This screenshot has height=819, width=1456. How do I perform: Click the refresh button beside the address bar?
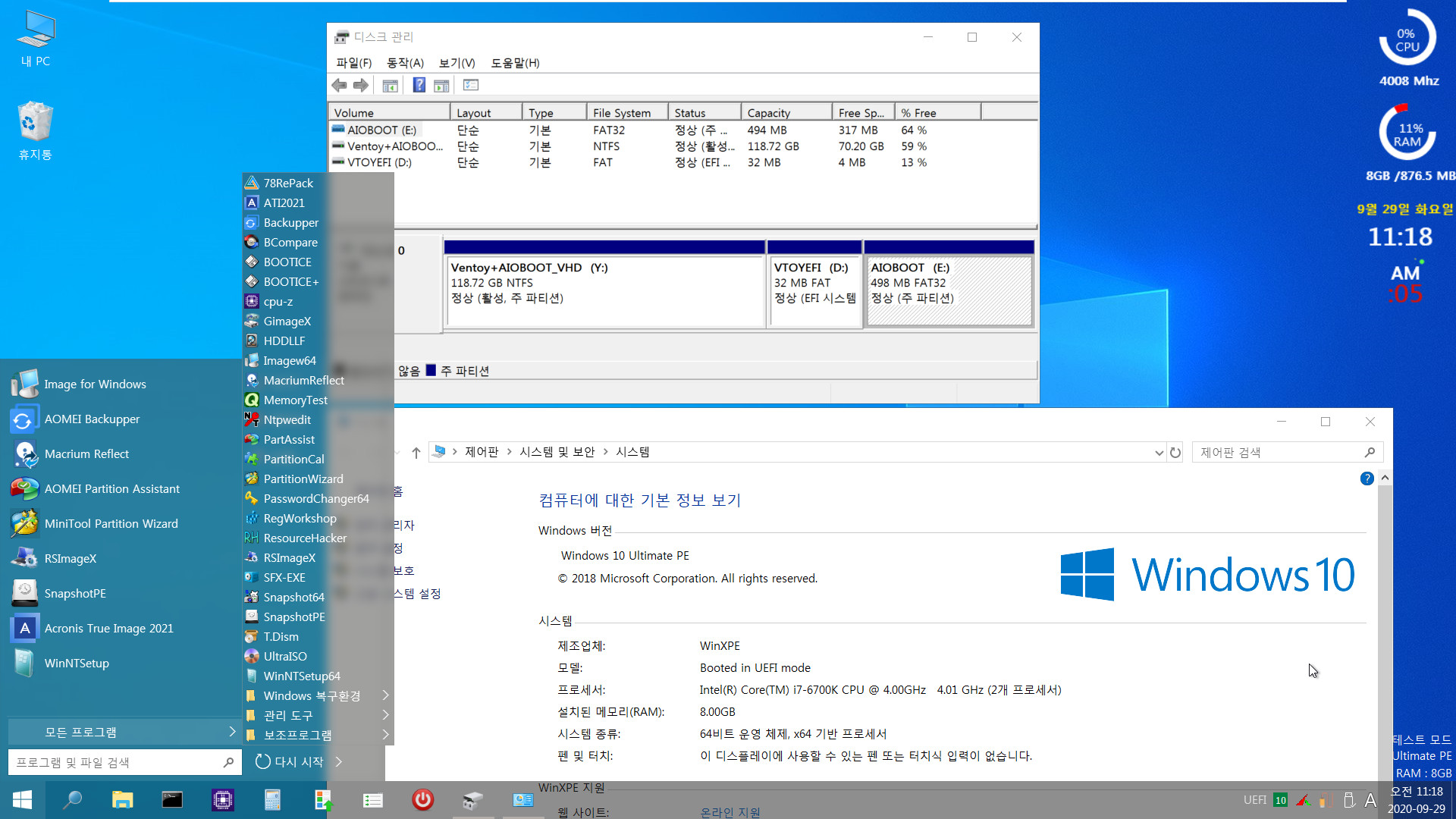point(1175,453)
